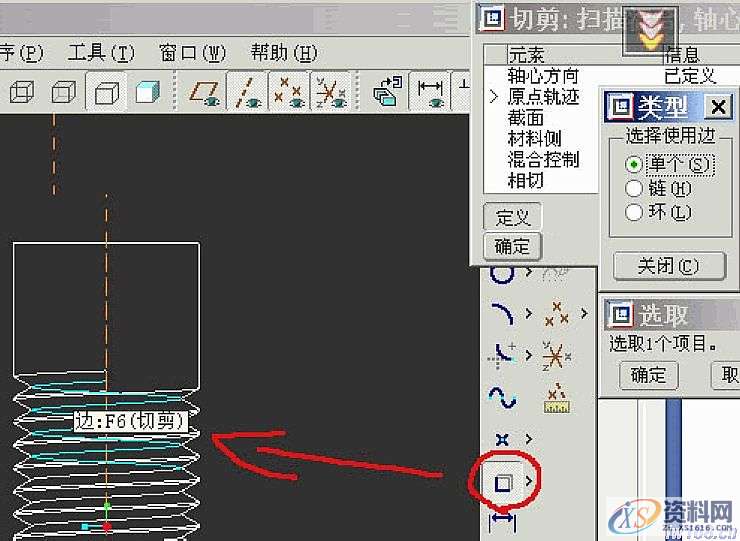Select the no hidden line display
The image size is (740, 541).
(106, 92)
